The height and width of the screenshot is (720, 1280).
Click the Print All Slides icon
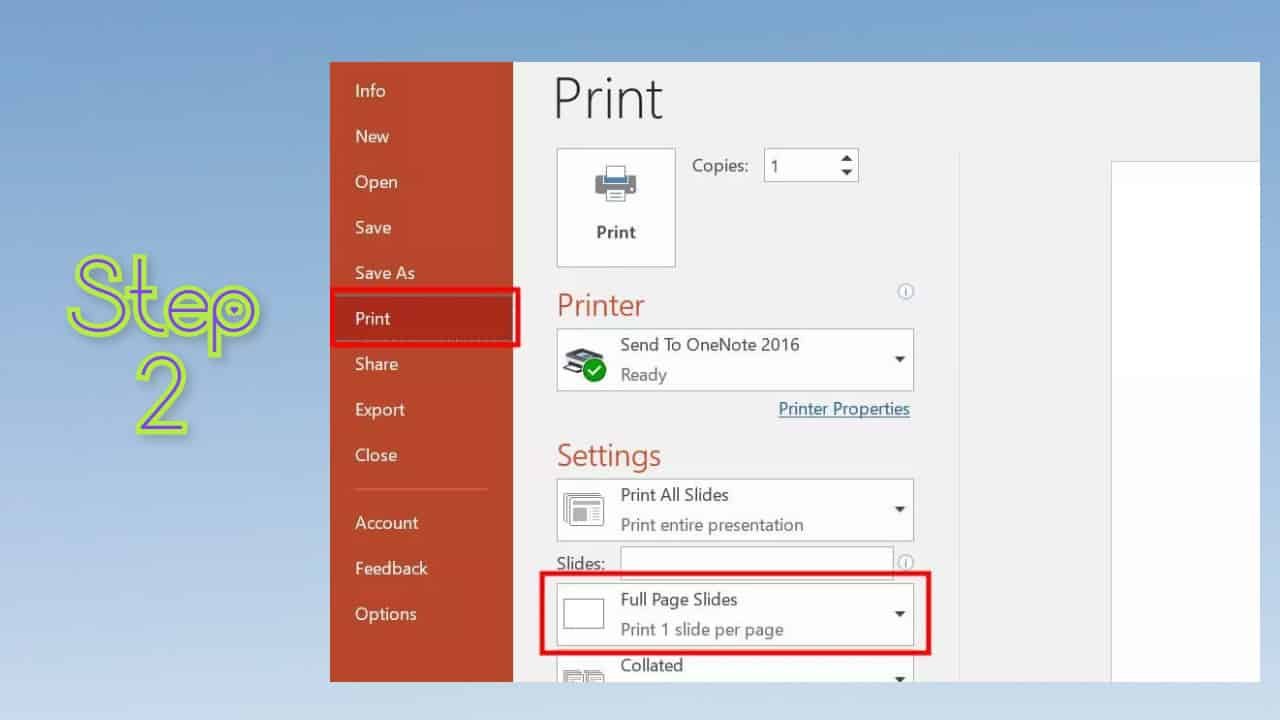pyautogui.click(x=584, y=509)
